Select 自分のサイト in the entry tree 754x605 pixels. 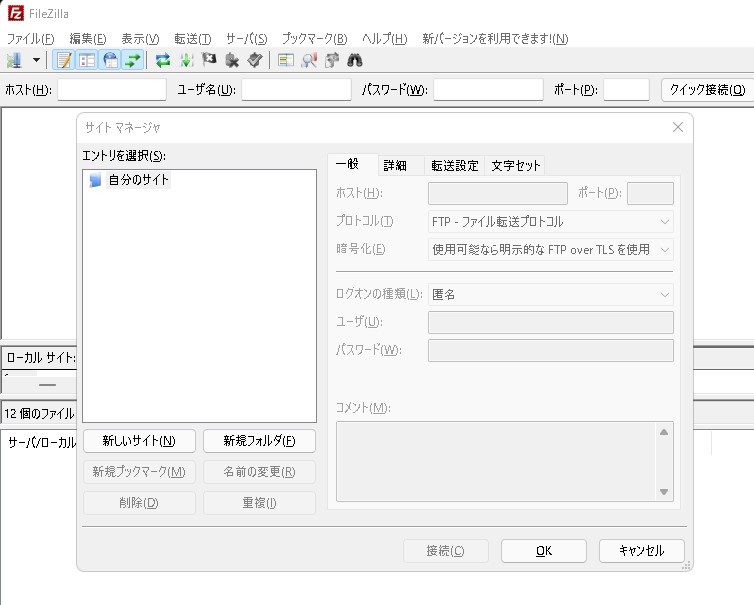(x=138, y=181)
